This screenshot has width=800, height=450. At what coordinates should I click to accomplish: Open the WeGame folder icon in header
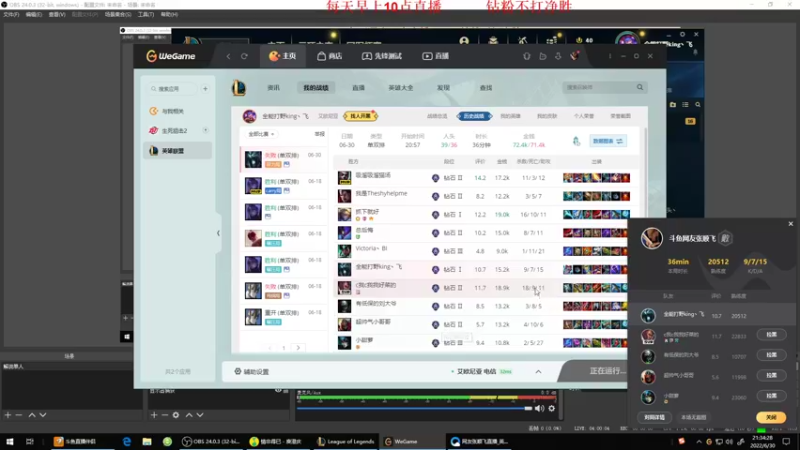tap(542, 56)
